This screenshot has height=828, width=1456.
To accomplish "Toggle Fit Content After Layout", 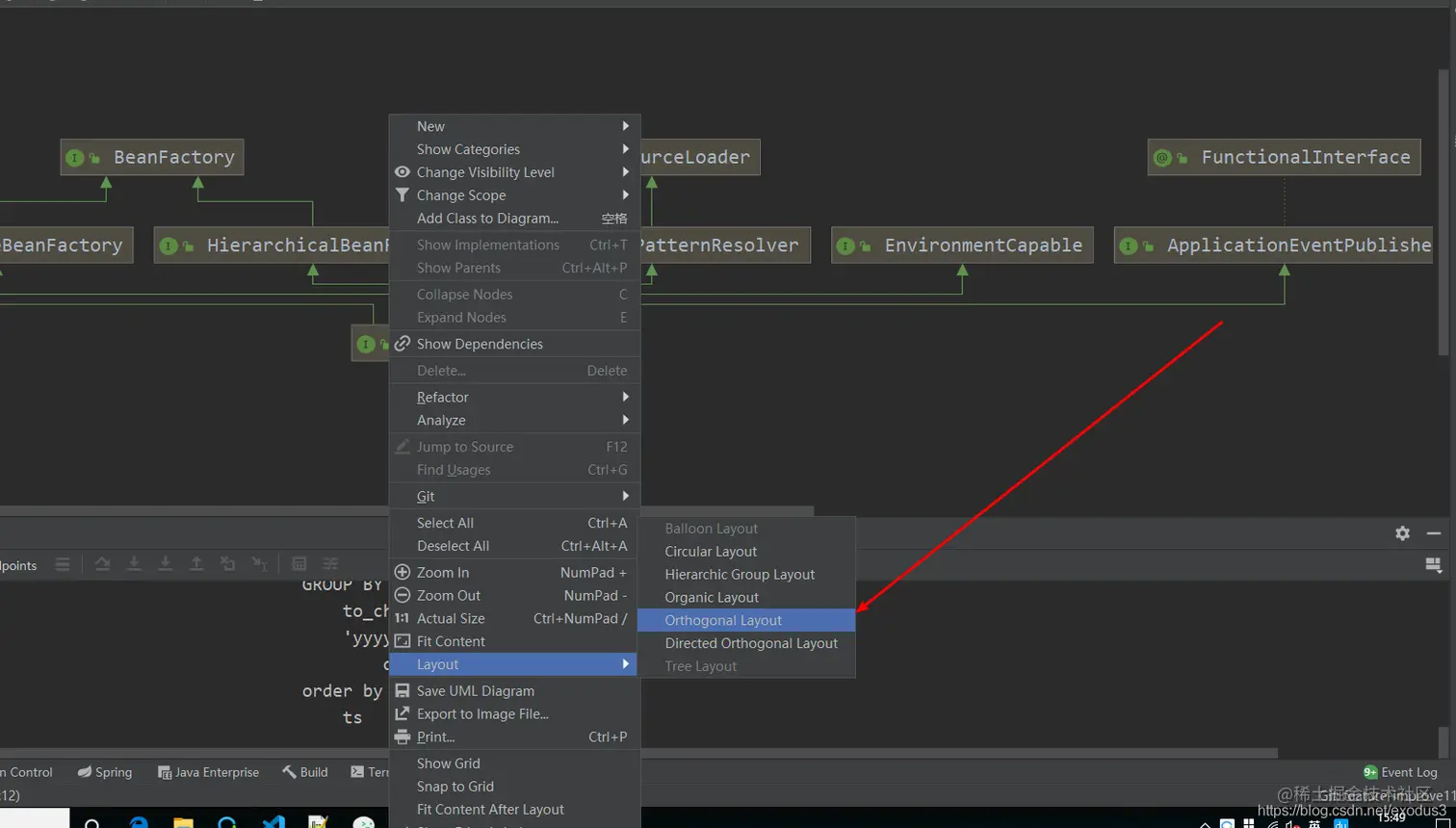I will click(514, 809).
